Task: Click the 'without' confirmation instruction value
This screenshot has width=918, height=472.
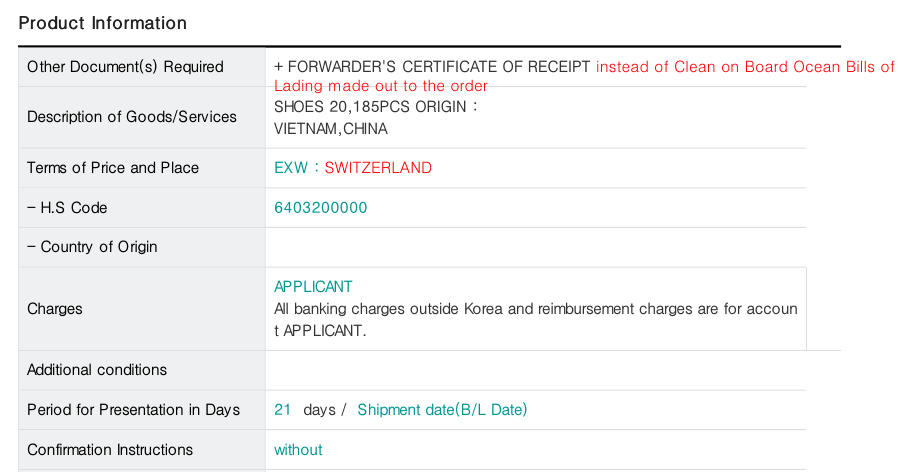Action: [298, 450]
